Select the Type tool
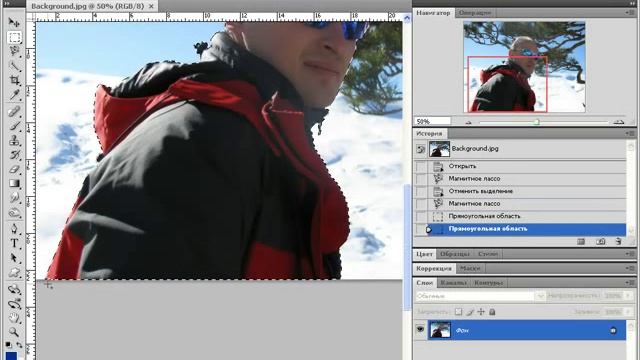Viewport: 640px width, 360px height. click(14, 243)
